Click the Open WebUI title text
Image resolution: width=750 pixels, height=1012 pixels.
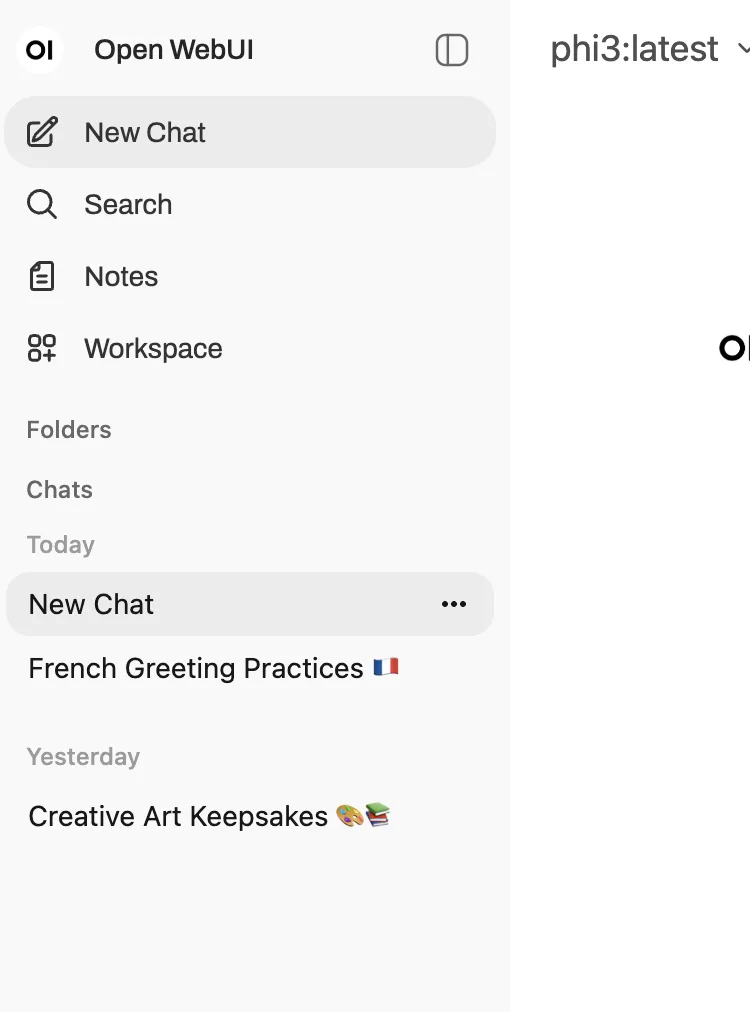174,50
